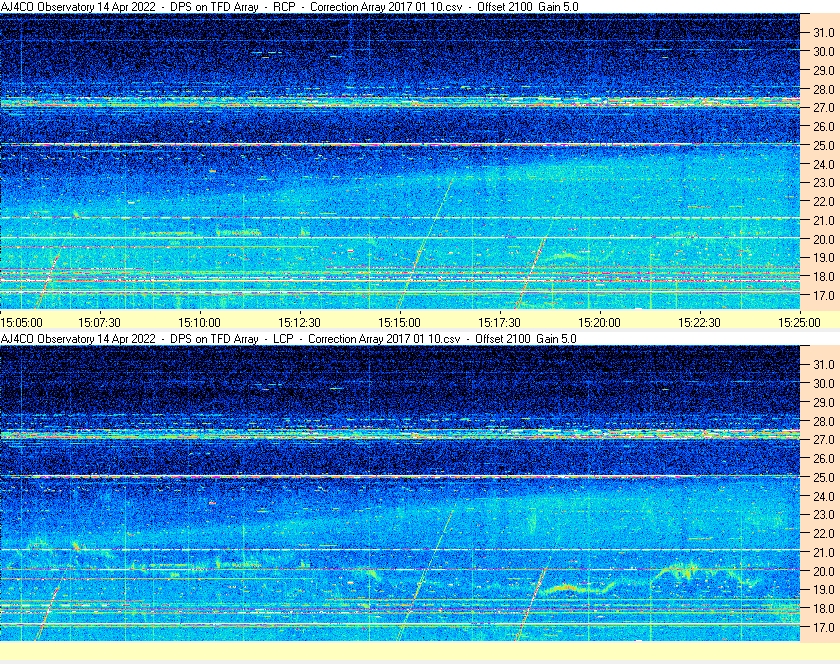Screen dimensions: 840x664
Task: Select the 15:15:00 time axis label
Action: [399, 323]
